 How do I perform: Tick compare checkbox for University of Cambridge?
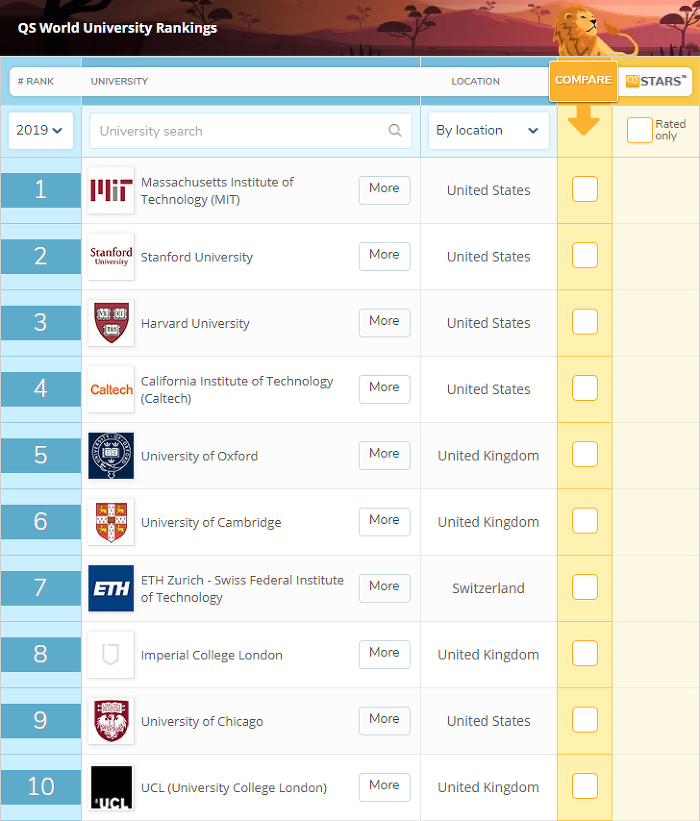coord(585,520)
